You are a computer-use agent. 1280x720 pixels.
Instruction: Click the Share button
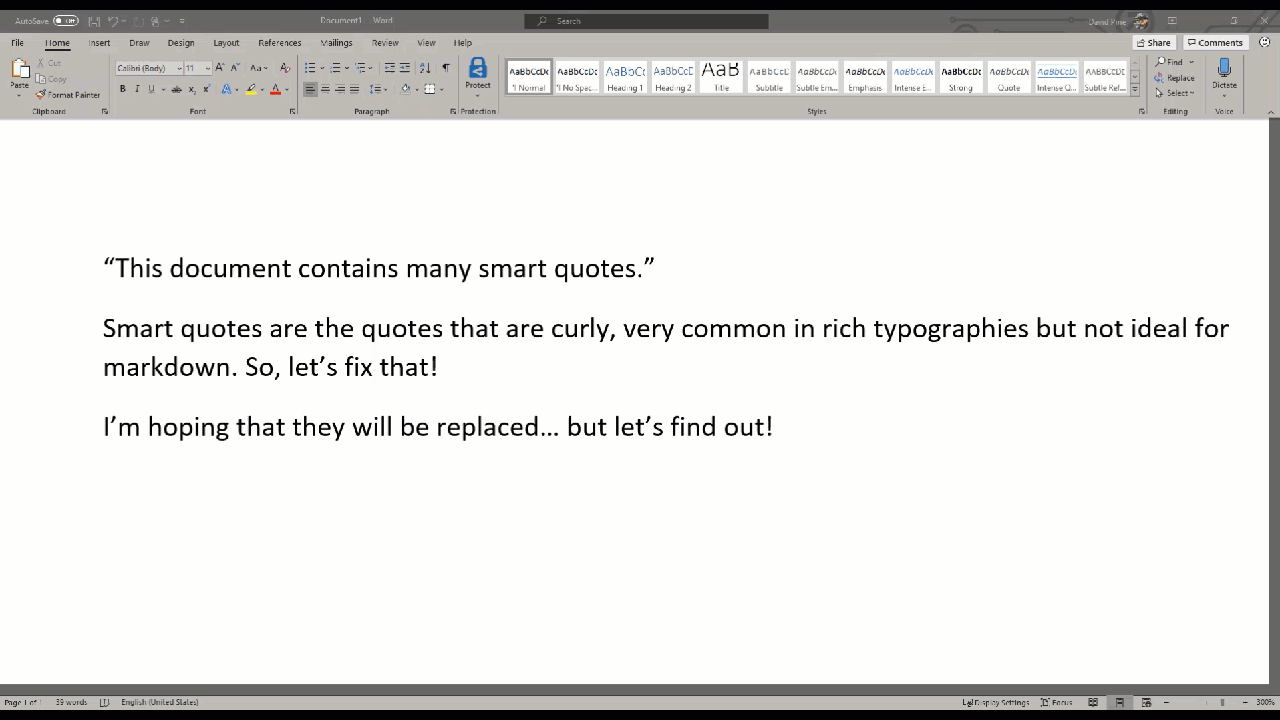[x=1153, y=42]
